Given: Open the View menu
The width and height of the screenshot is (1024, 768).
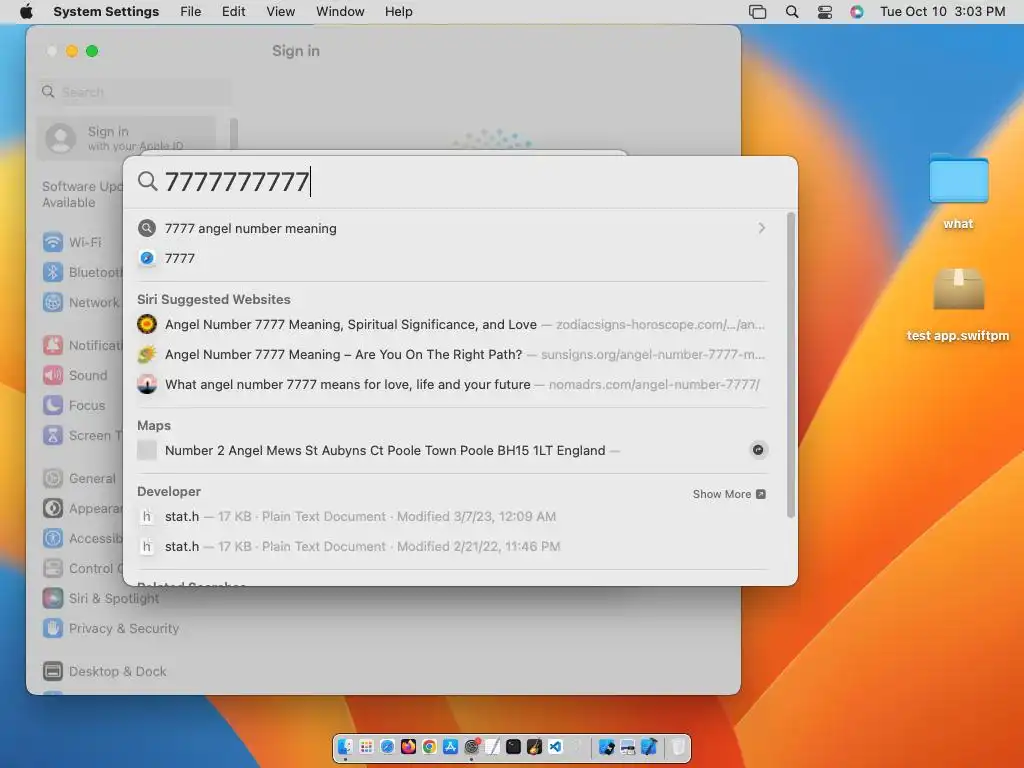Looking at the screenshot, I should point(280,12).
